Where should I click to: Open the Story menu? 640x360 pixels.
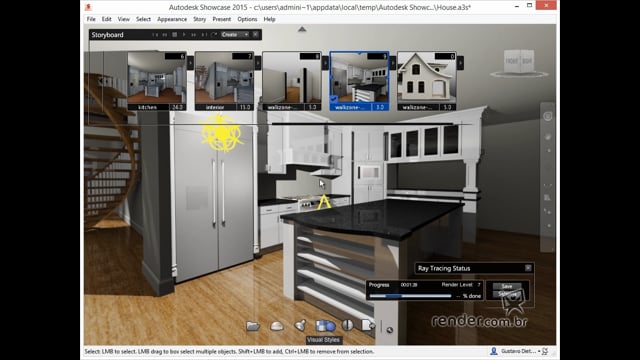[200, 19]
